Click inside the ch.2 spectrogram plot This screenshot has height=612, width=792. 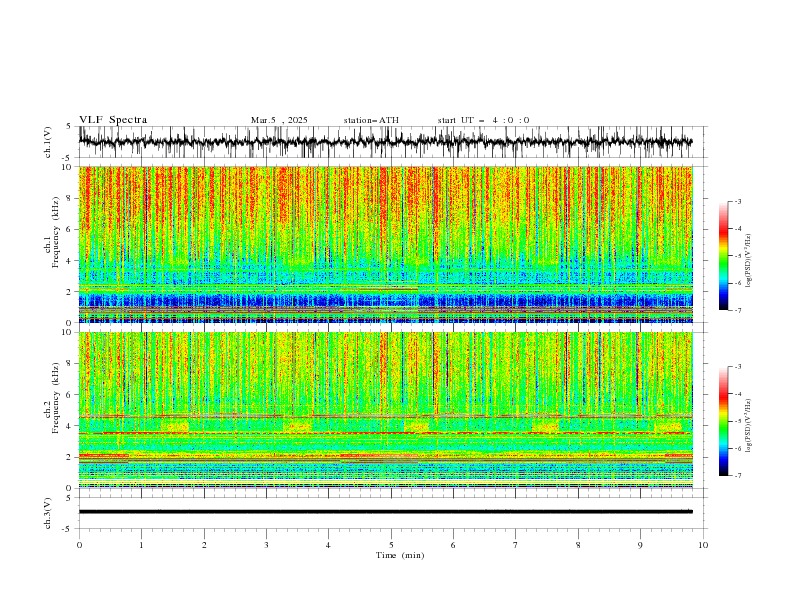(385, 410)
